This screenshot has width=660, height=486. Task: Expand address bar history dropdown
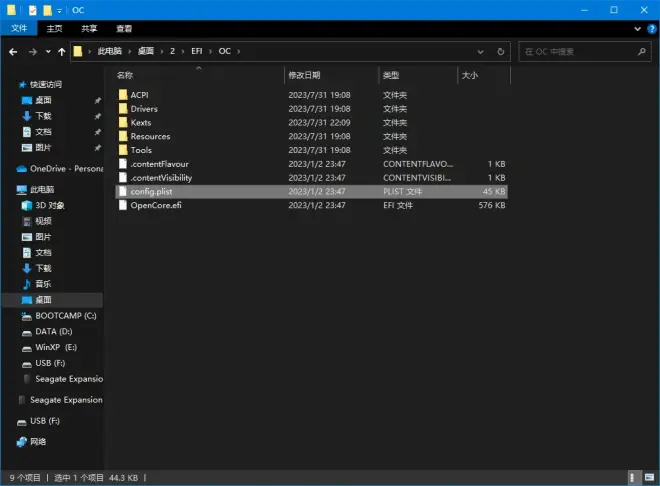point(480,52)
